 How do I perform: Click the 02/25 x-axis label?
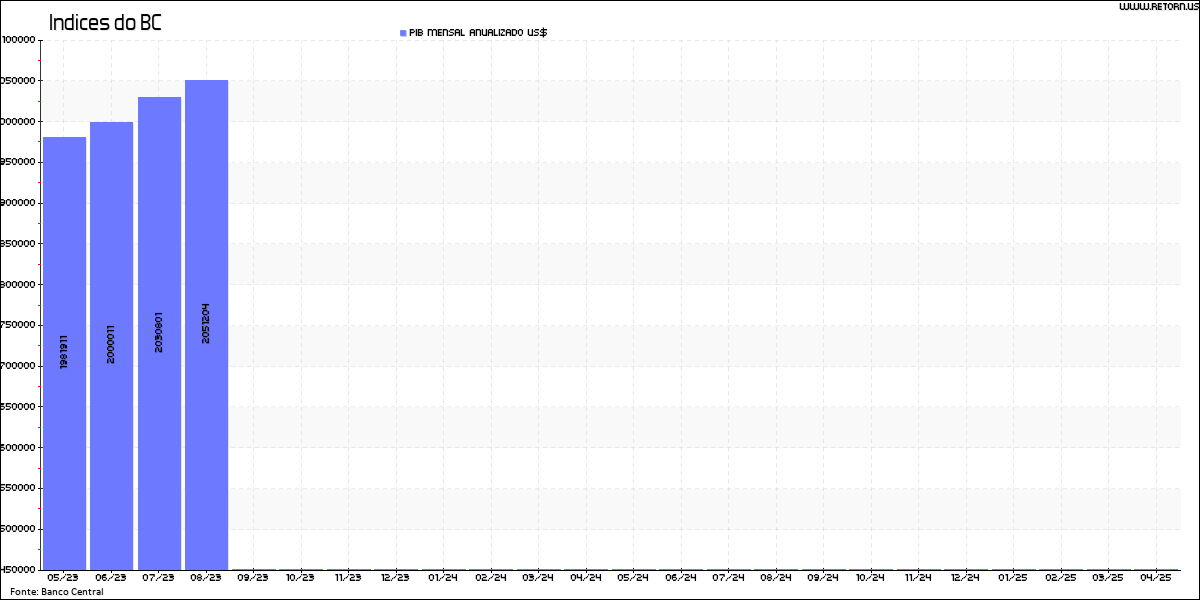pyautogui.click(x=1060, y=577)
